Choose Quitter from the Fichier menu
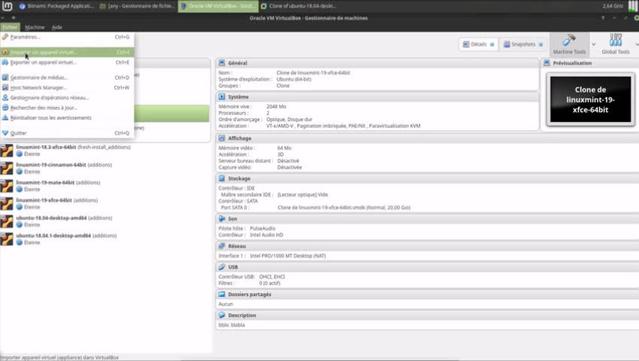The image size is (639, 361). (x=67, y=133)
